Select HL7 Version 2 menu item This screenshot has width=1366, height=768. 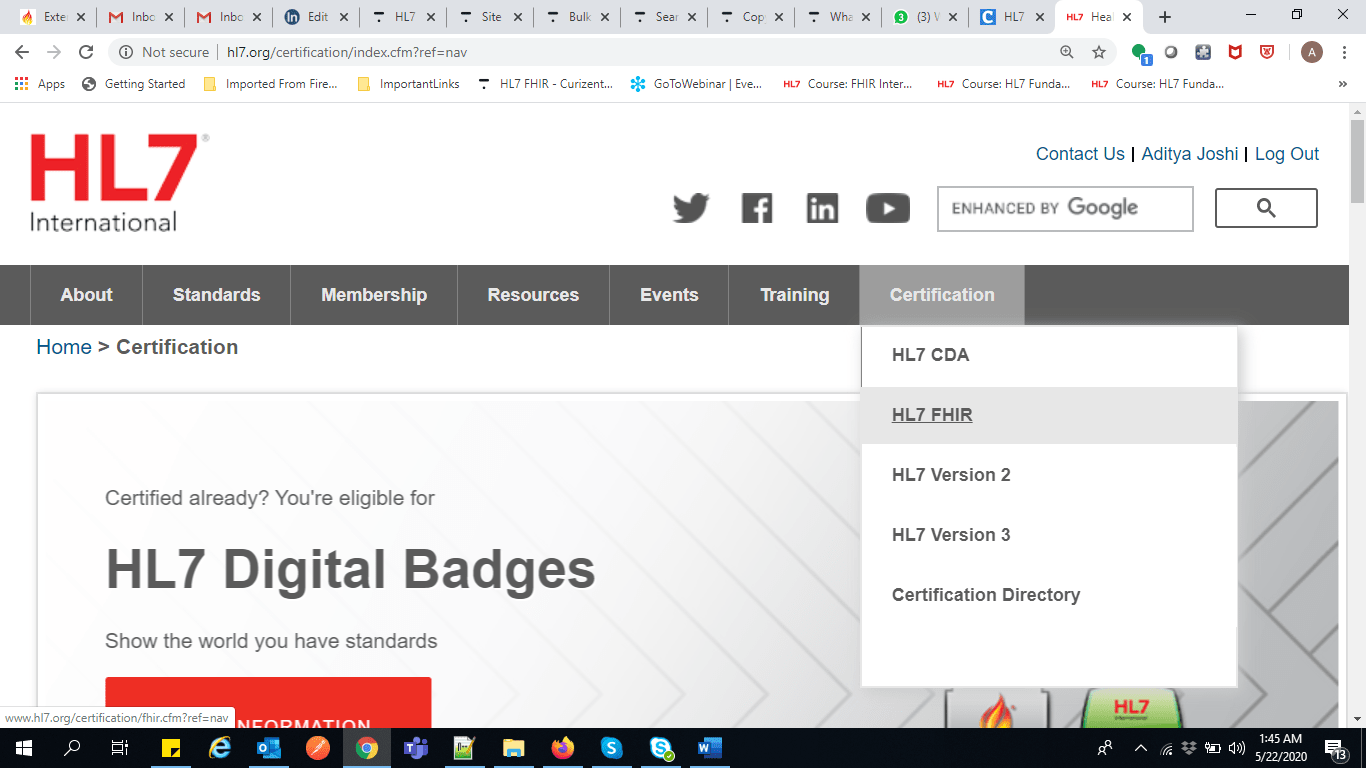click(x=1049, y=475)
